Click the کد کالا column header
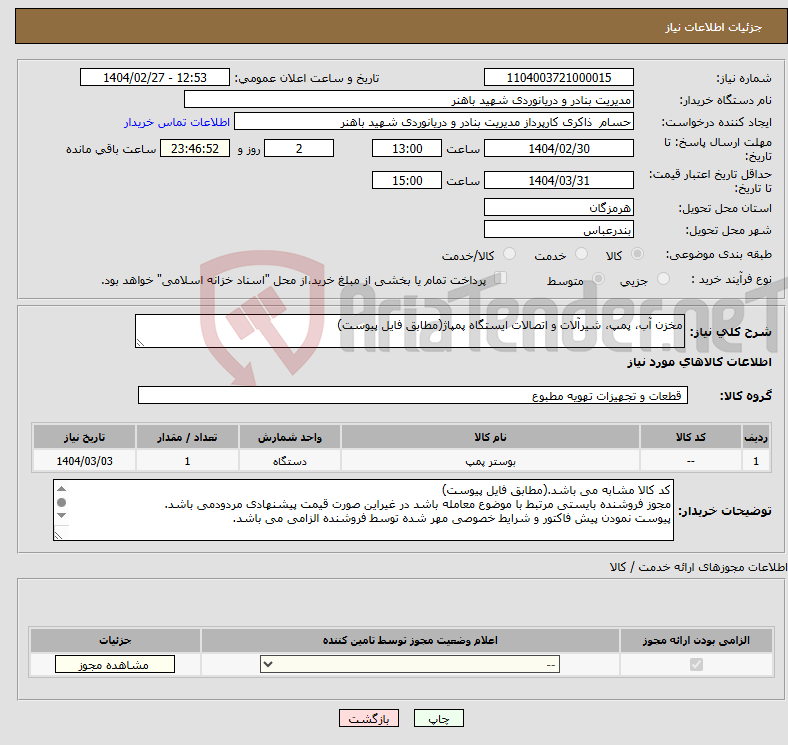 (691, 437)
